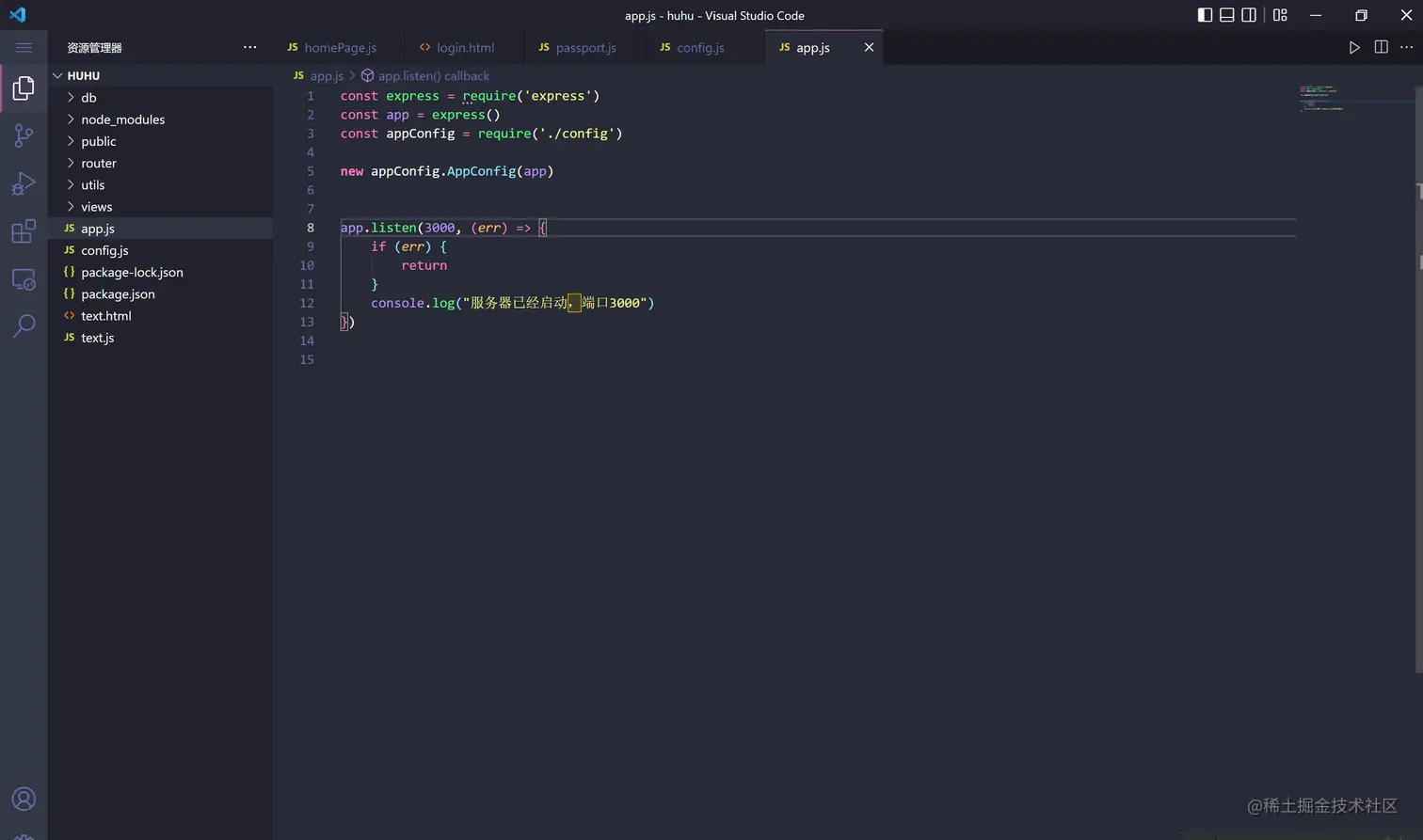This screenshot has height=840, width=1423.
Task: Open config.js in the file explorer
Action: click(160, 250)
